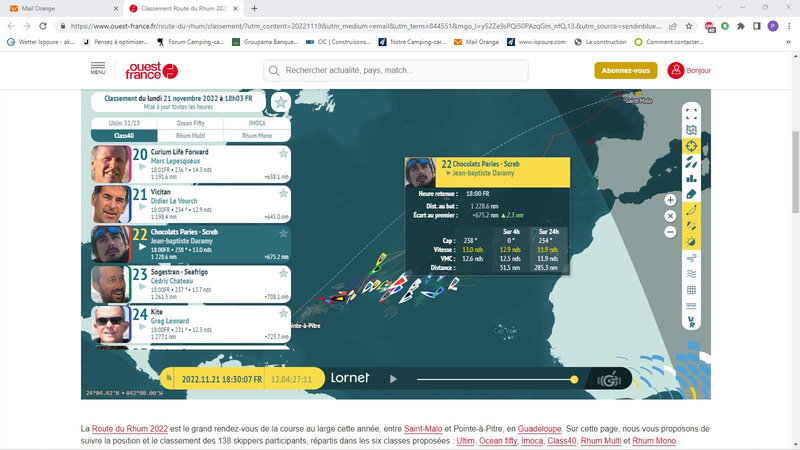Zoom in the map with plus button
The width and height of the screenshot is (800, 450).
coord(670,200)
